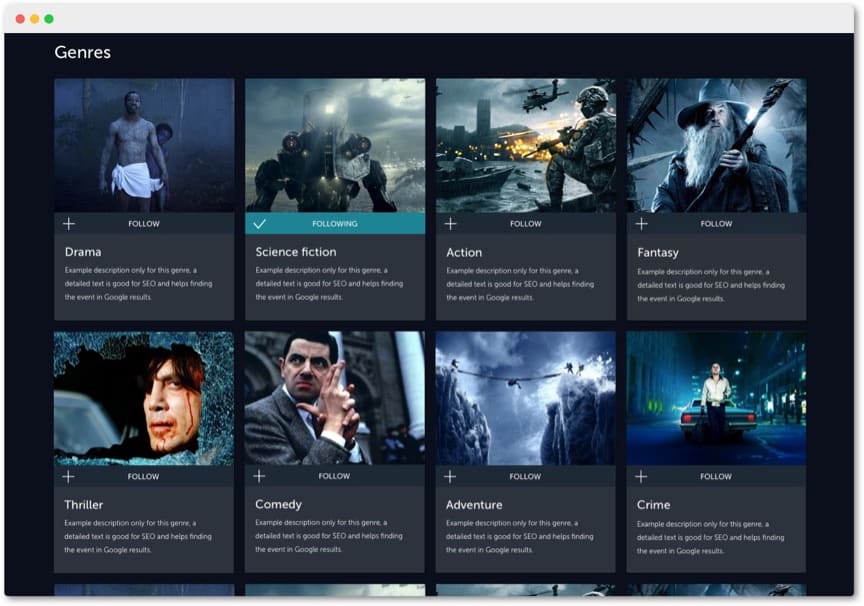Click the plus icon on the Drama card
864x606 pixels.
69,224
